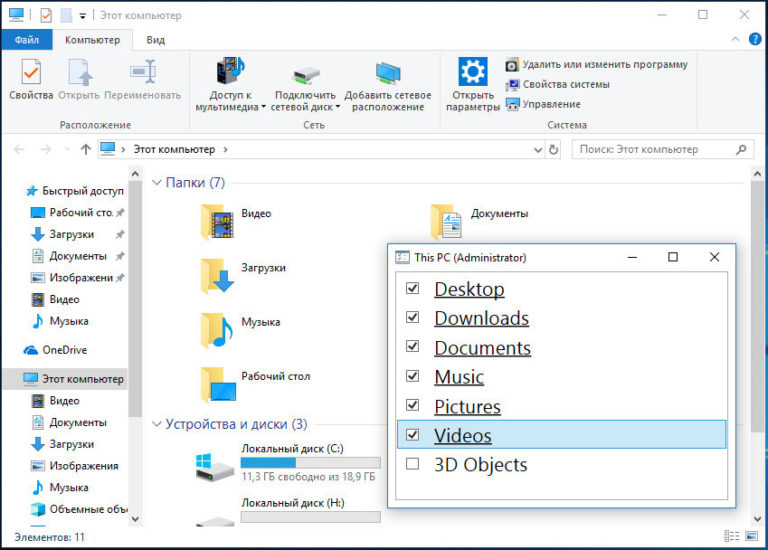
Task: Click the Downloads link in dialog
Action: click(481, 318)
